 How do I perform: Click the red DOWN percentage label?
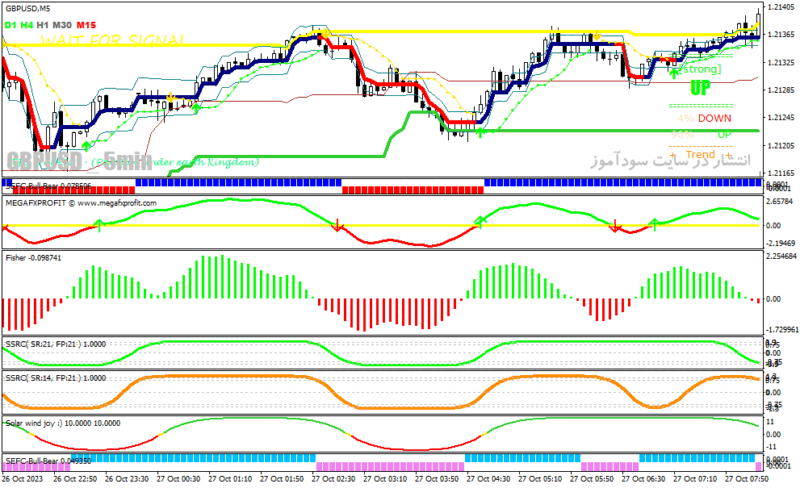[714, 118]
